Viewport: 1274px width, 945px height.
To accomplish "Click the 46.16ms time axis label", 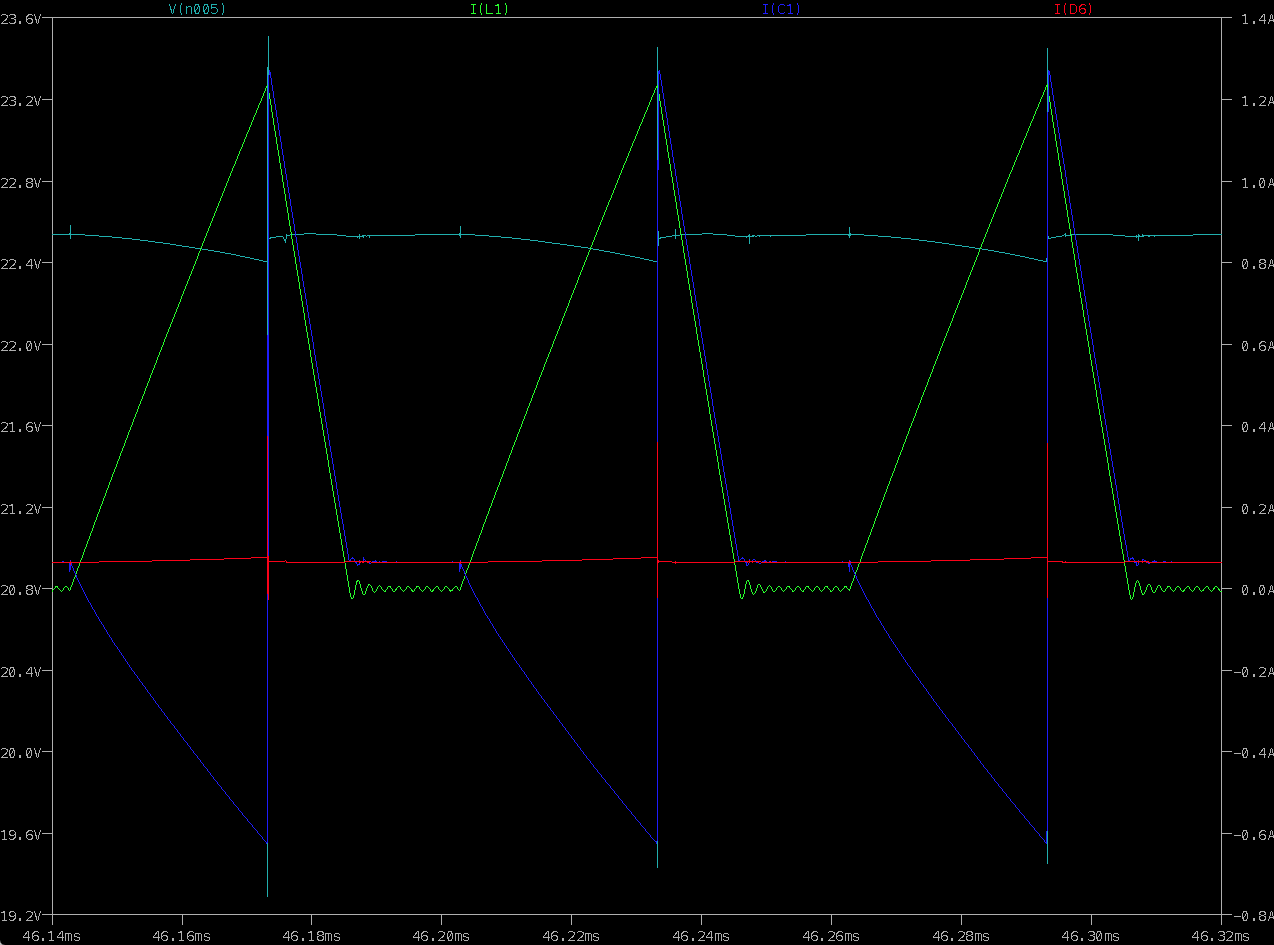I will coord(182,935).
